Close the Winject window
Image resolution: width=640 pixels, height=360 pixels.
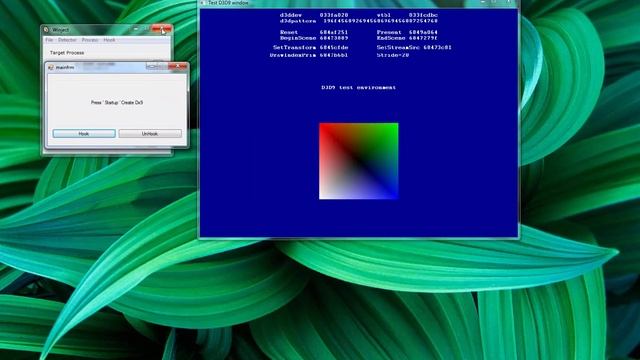[162, 29]
